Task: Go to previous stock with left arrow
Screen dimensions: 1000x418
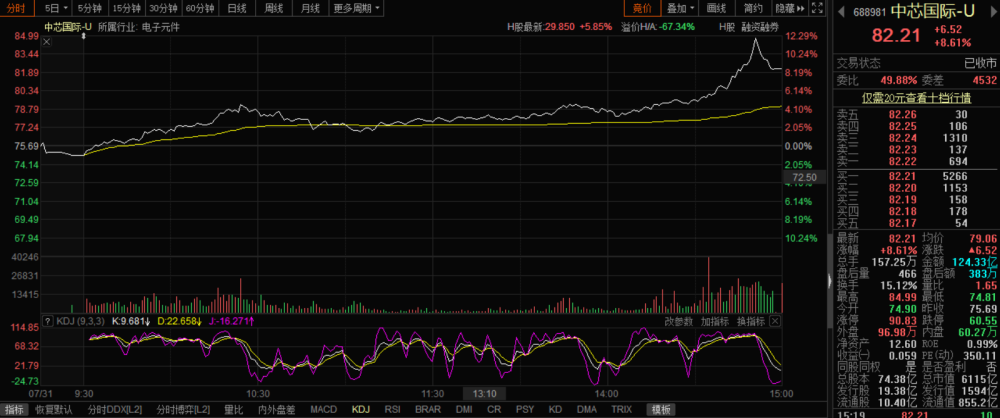Action: point(842,11)
